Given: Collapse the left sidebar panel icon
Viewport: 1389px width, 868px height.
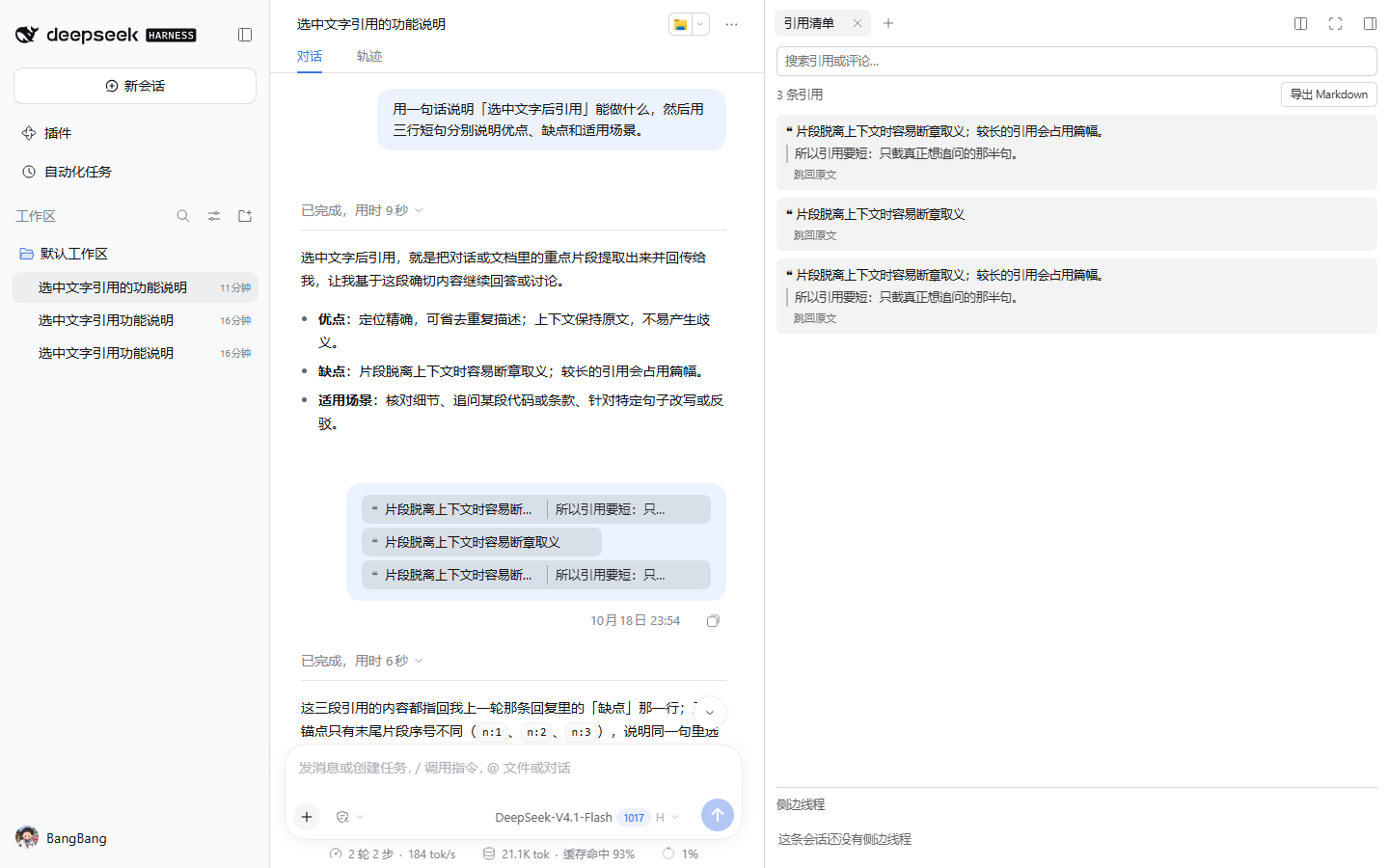Looking at the screenshot, I should (x=245, y=35).
